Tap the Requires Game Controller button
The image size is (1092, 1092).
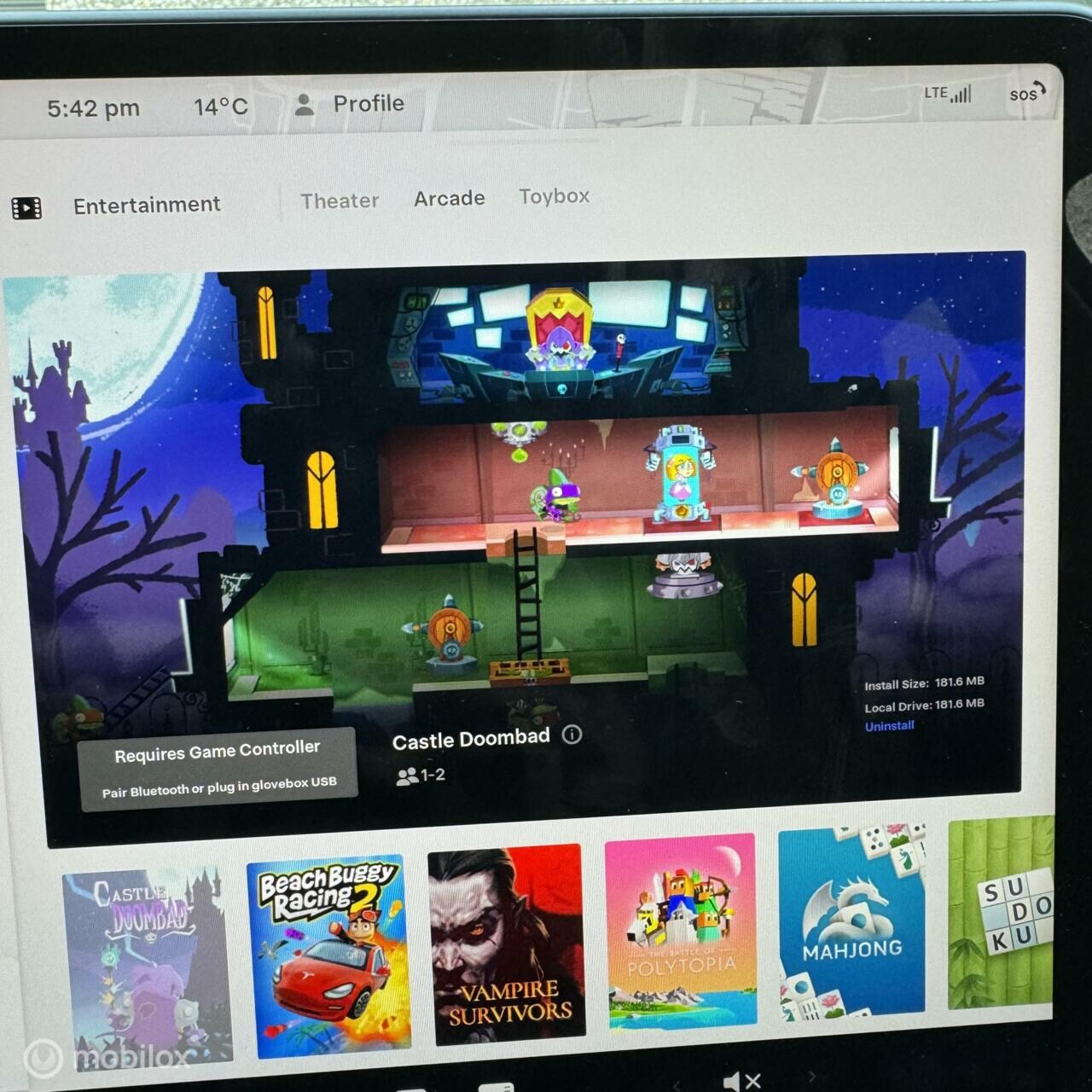(x=218, y=769)
